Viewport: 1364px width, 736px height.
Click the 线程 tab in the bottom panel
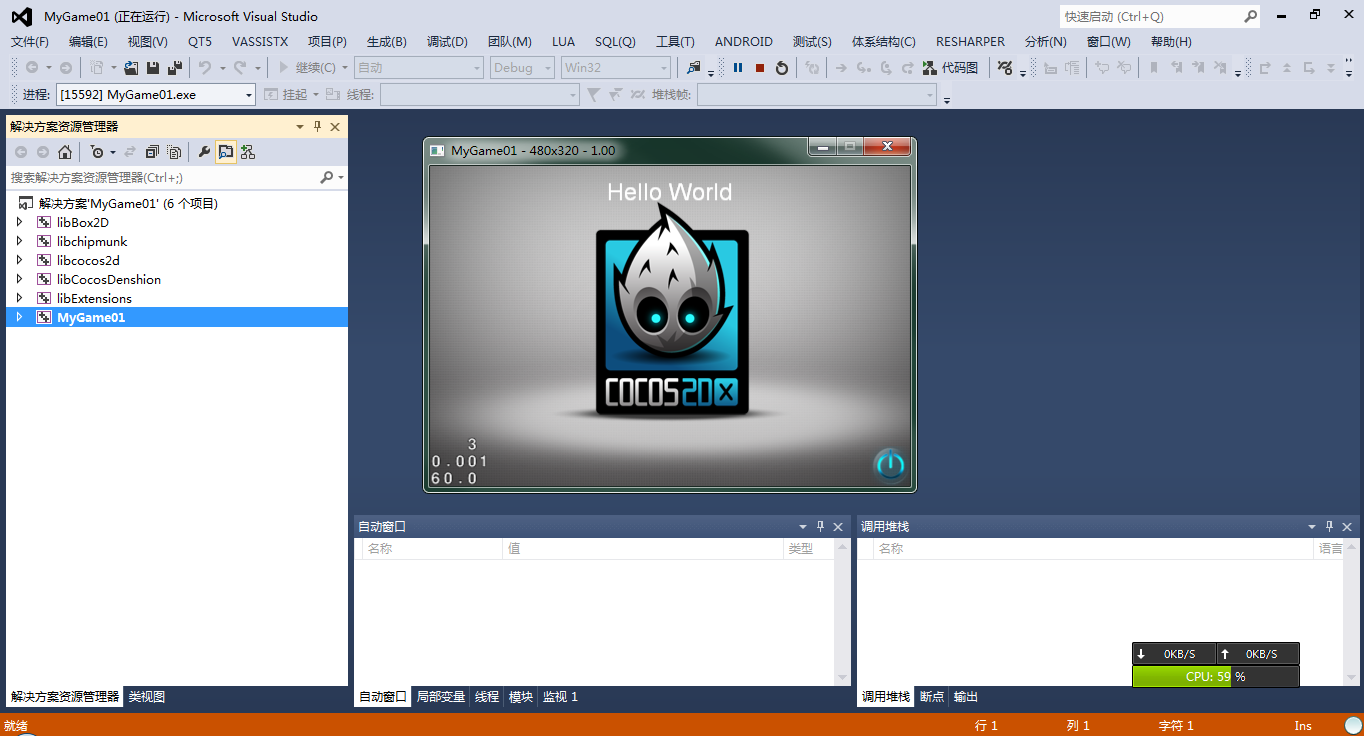click(x=487, y=697)
